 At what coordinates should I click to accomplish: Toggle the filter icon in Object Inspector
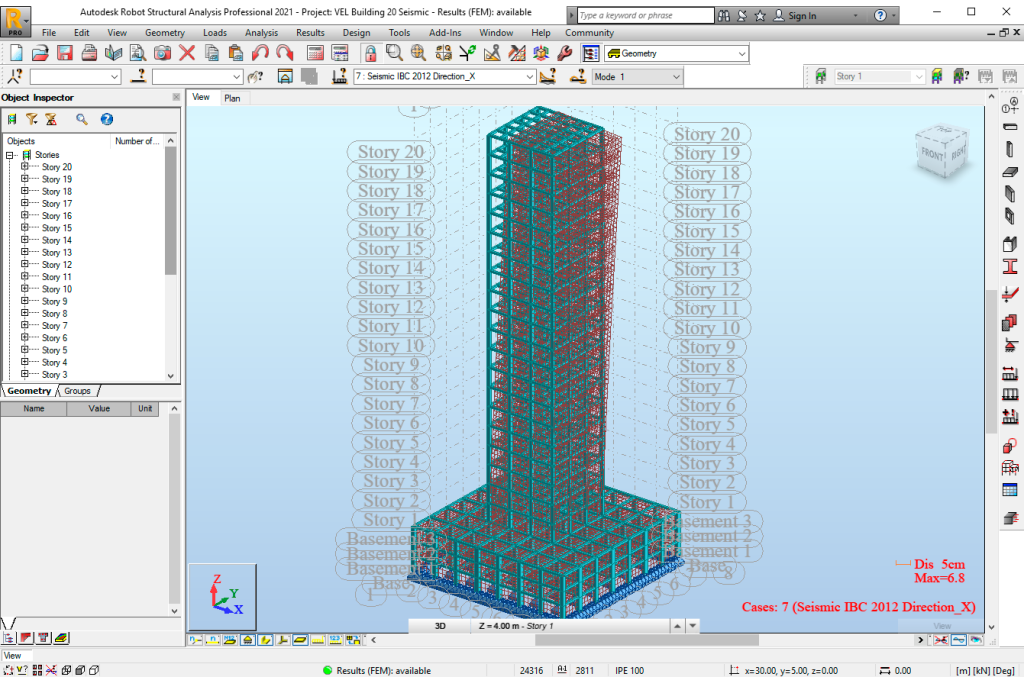click(32, 119)
